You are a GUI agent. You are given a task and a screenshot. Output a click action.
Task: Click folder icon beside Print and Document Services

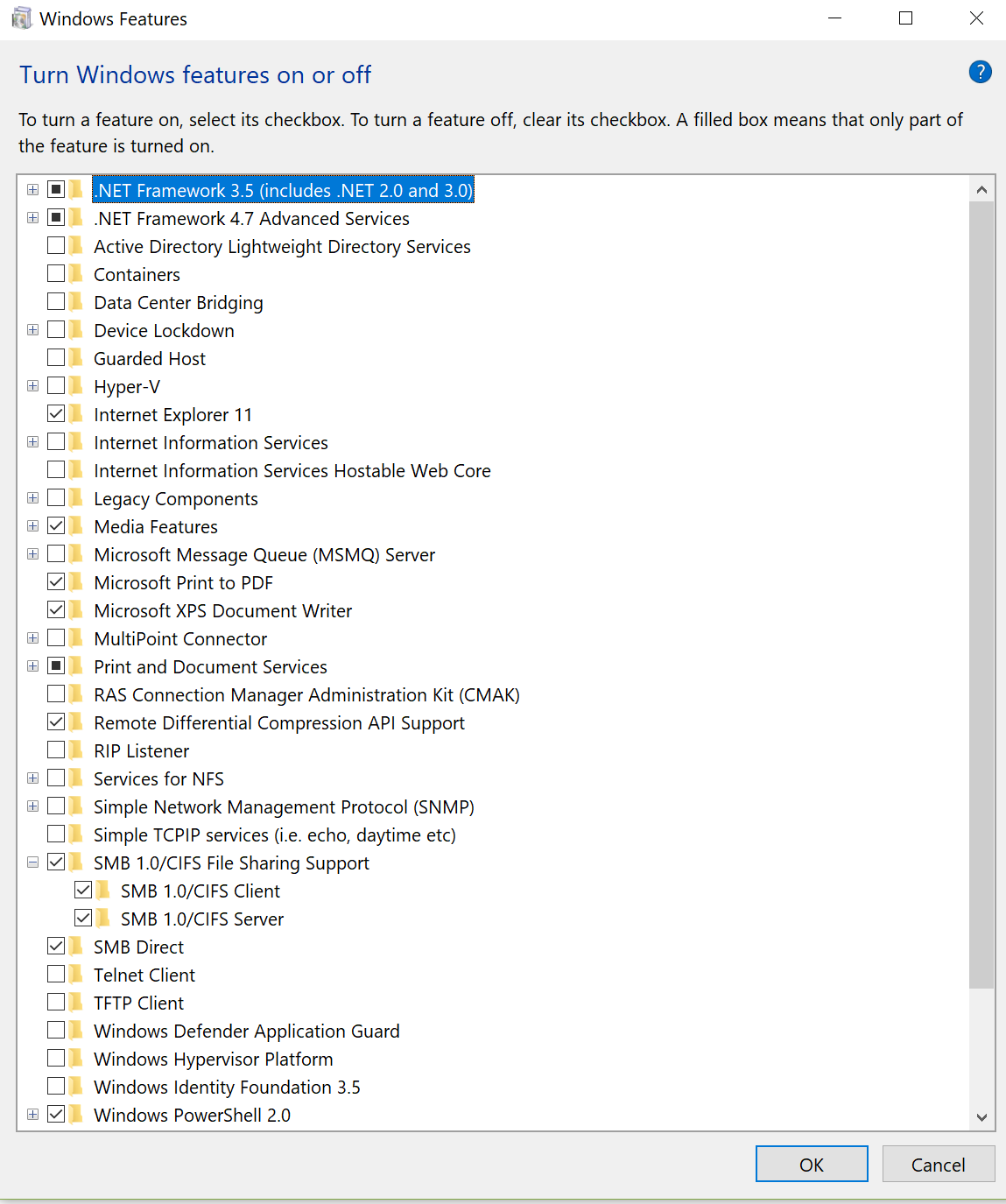pos(77,666)
